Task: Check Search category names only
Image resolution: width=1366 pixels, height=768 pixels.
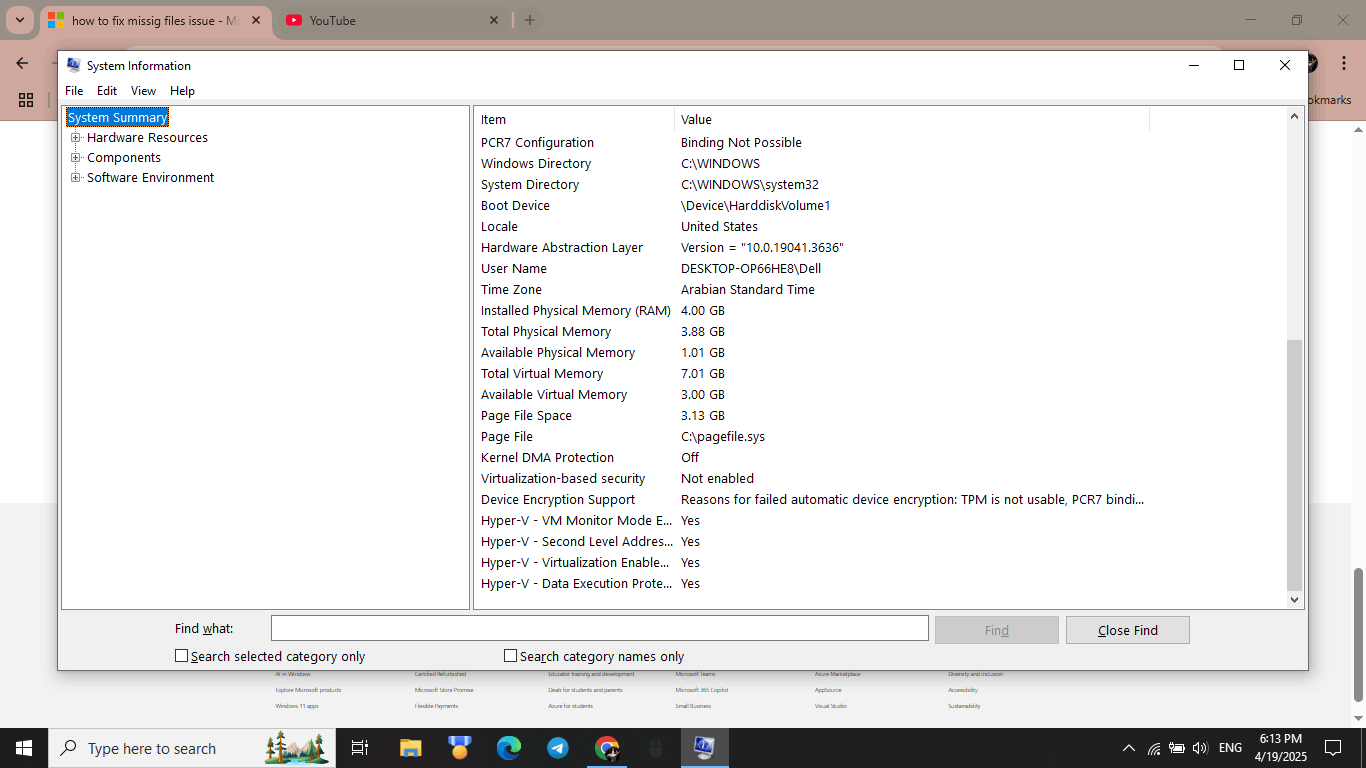Action: 510,656
